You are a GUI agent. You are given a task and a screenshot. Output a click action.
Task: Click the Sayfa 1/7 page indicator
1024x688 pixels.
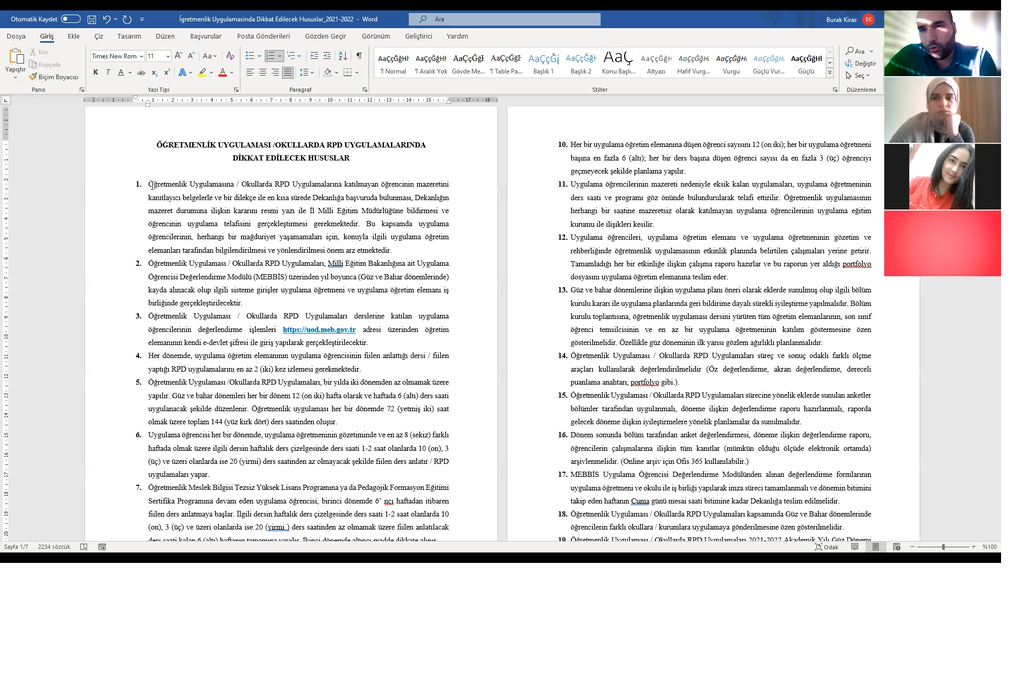16,547
